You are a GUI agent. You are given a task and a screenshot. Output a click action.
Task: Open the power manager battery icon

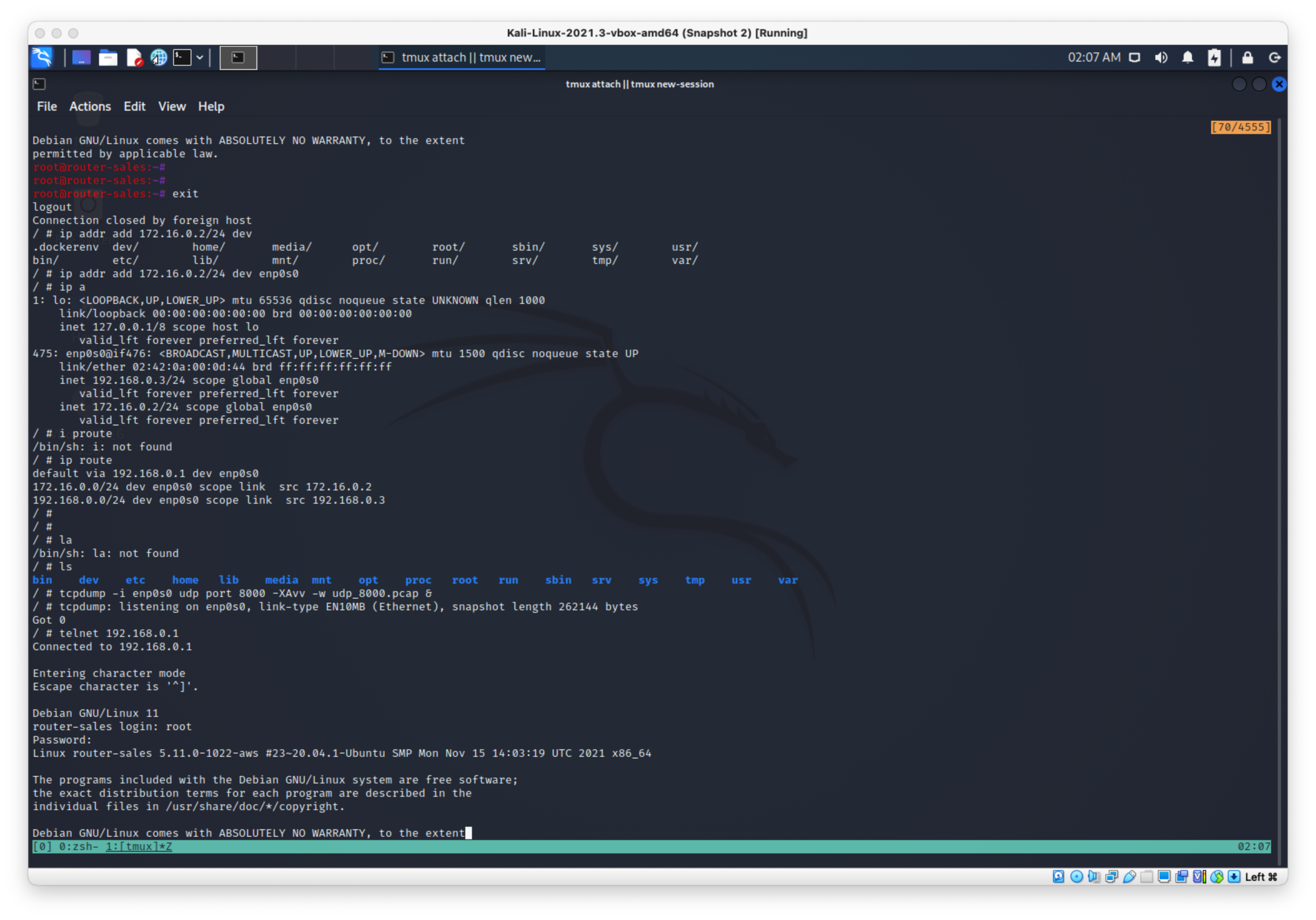[x=1214, y=57]
